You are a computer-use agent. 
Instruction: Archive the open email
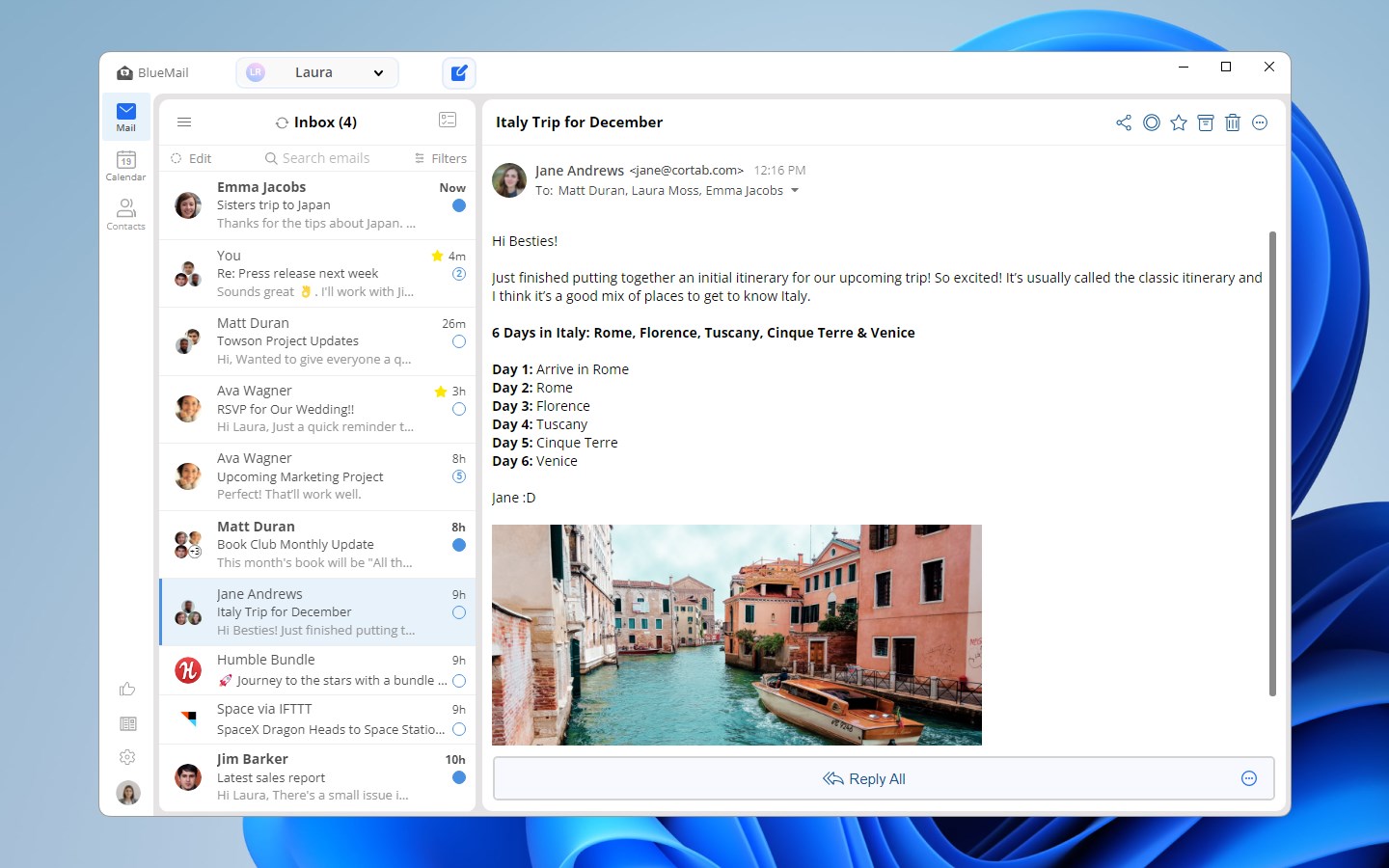(1205, 122)
